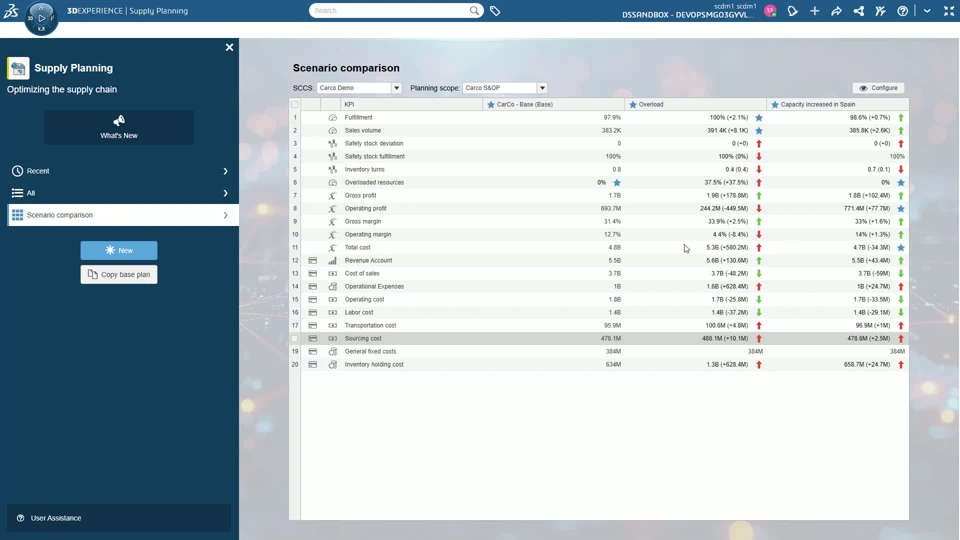Select row number 1
The width and height of the screenshot is (960, 540).
pyautogui.click(x=294, y=118)
